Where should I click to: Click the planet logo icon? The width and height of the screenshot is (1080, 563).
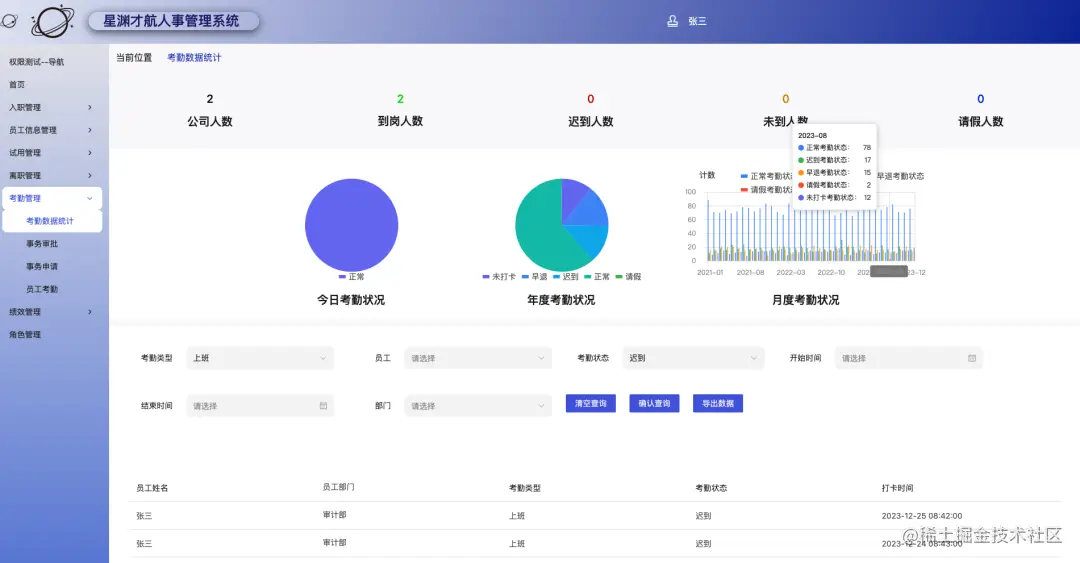[52, 21]
